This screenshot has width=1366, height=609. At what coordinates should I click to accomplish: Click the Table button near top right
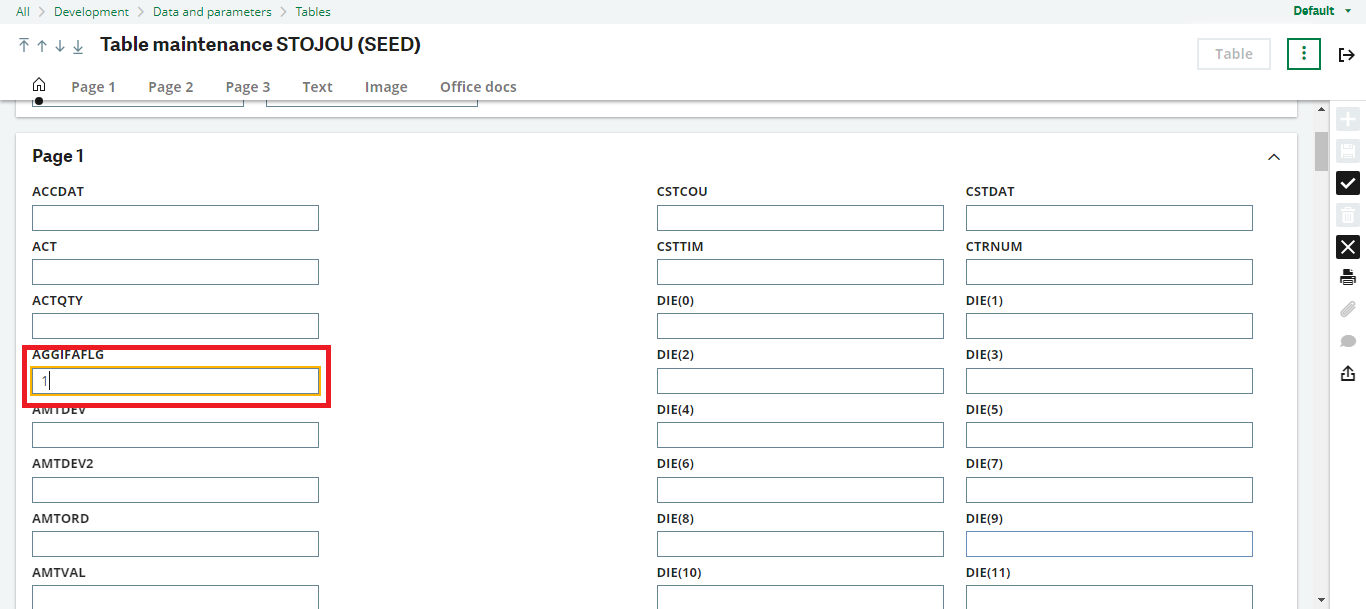(1233, 54)
